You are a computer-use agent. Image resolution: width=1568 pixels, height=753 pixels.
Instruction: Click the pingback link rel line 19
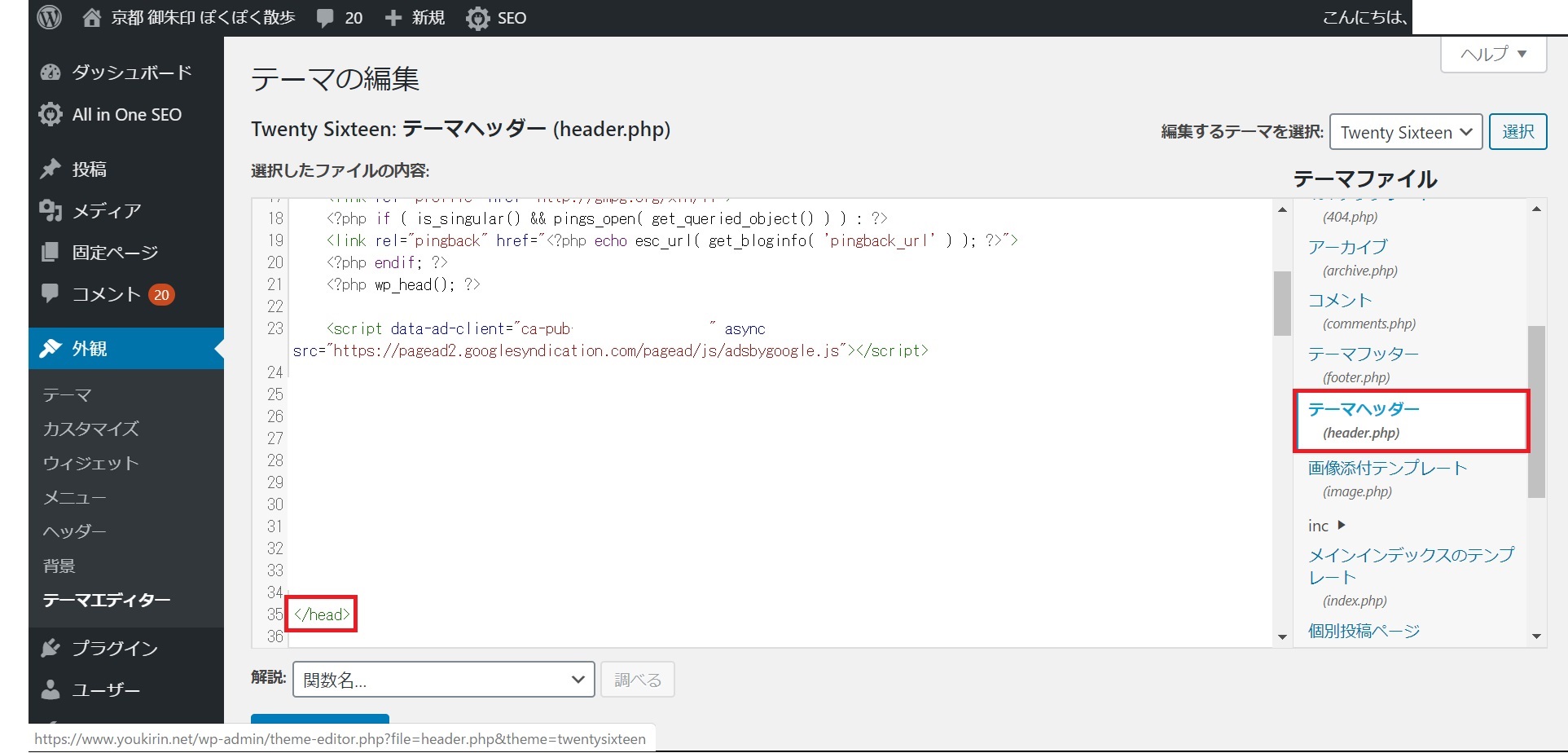click(x=672, y=240)
